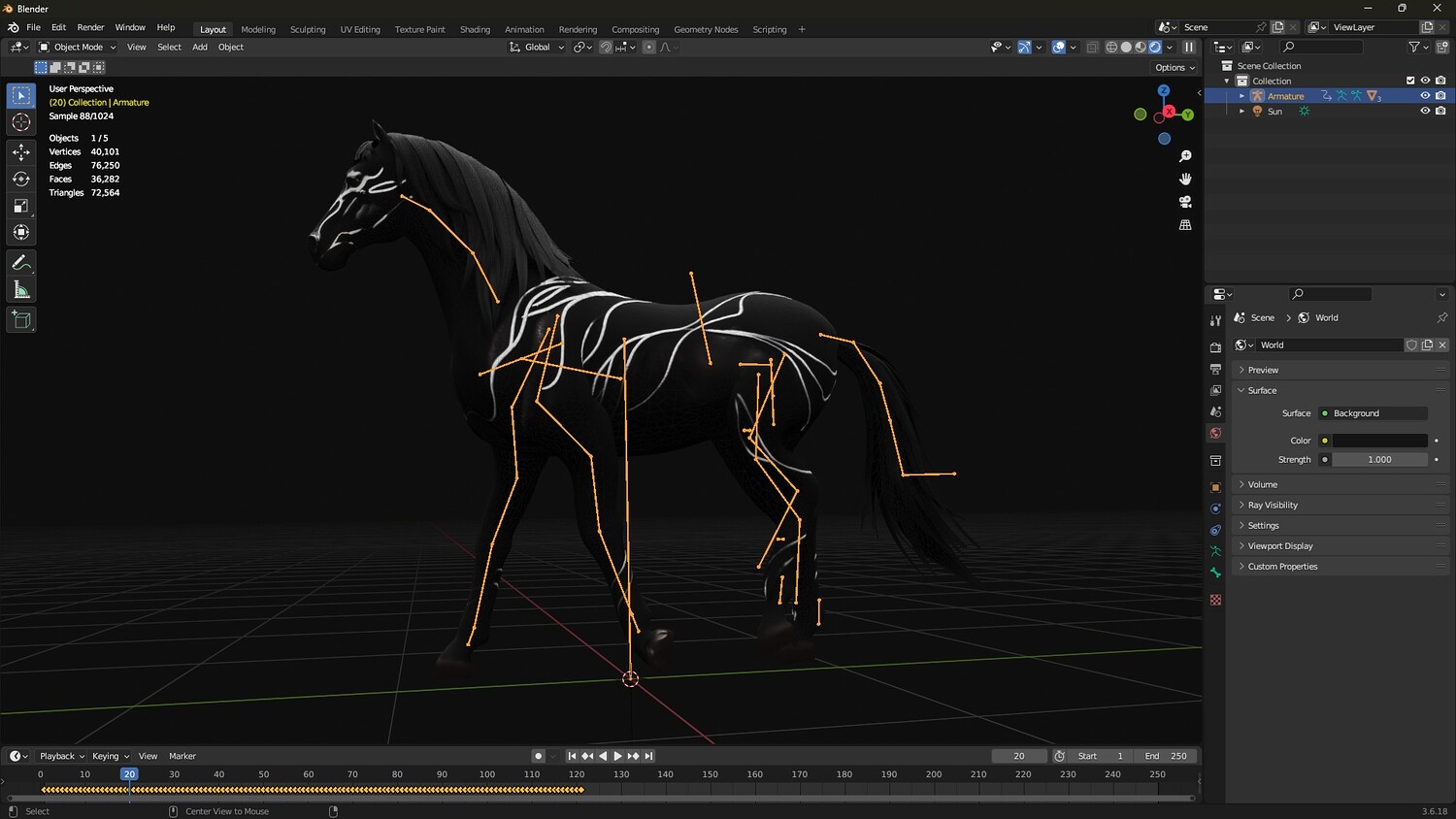Select the Move tool in the toolbar

point(21,152)
